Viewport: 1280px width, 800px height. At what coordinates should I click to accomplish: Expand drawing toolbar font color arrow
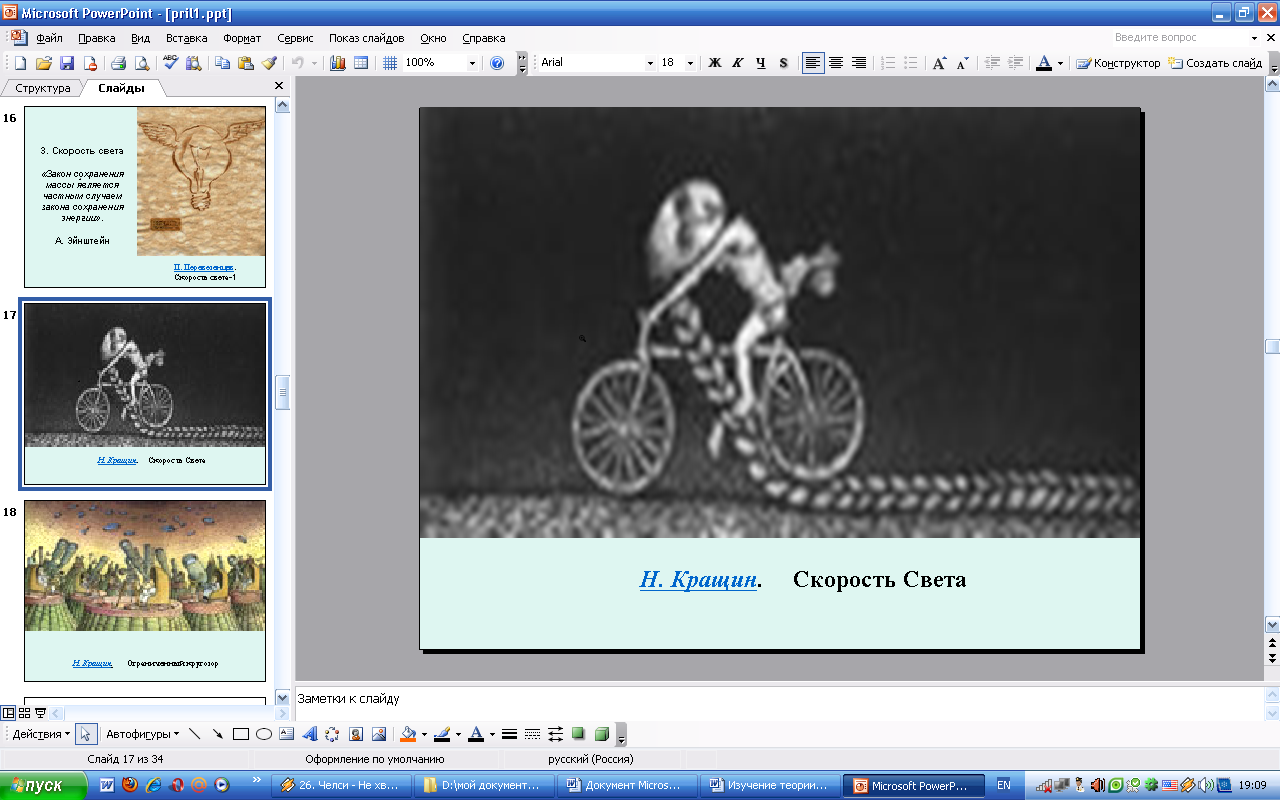[x=492, y=734]
